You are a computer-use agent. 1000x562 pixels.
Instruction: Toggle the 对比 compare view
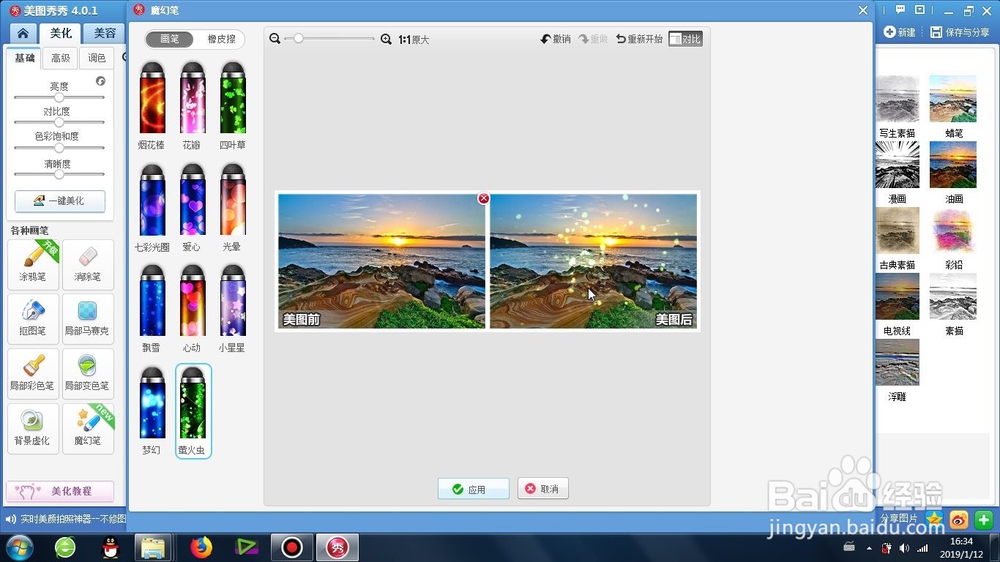pos(686,39)
